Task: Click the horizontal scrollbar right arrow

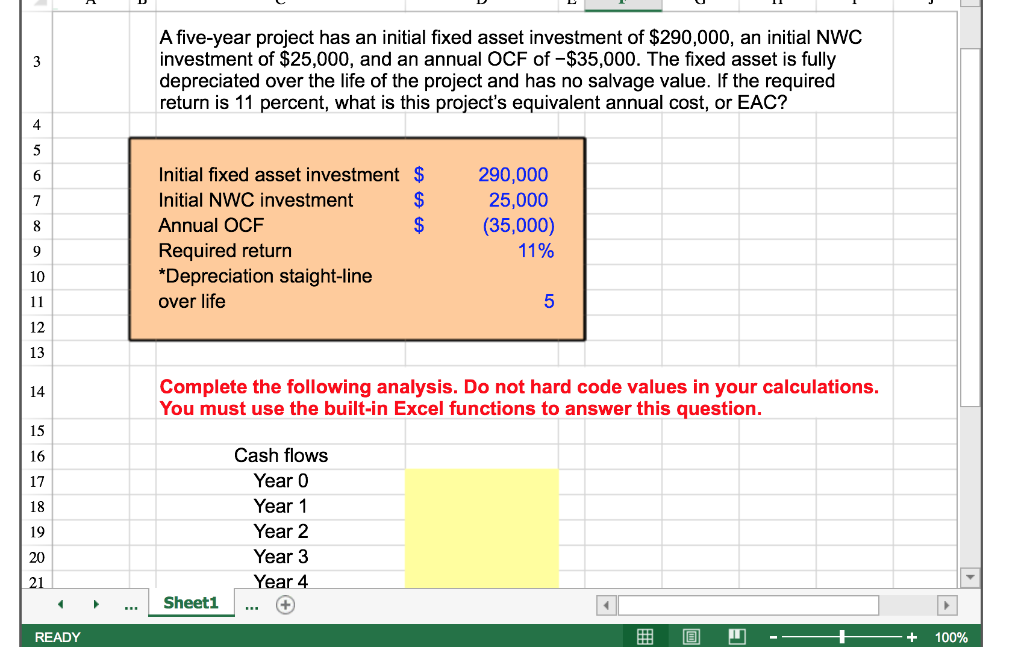Action: pyautogui.click(x=947, y=604)
